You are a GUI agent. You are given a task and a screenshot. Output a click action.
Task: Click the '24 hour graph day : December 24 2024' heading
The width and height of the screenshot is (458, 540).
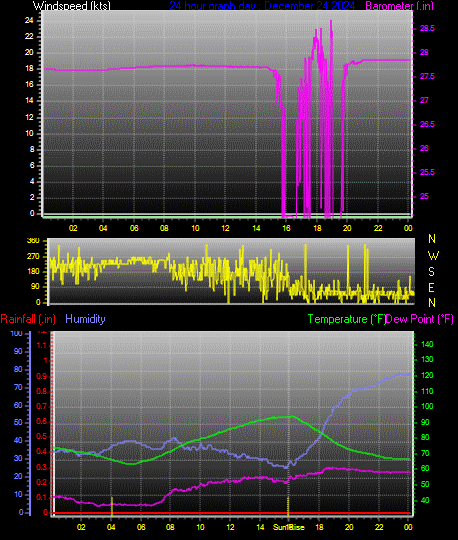coord(262,6)
